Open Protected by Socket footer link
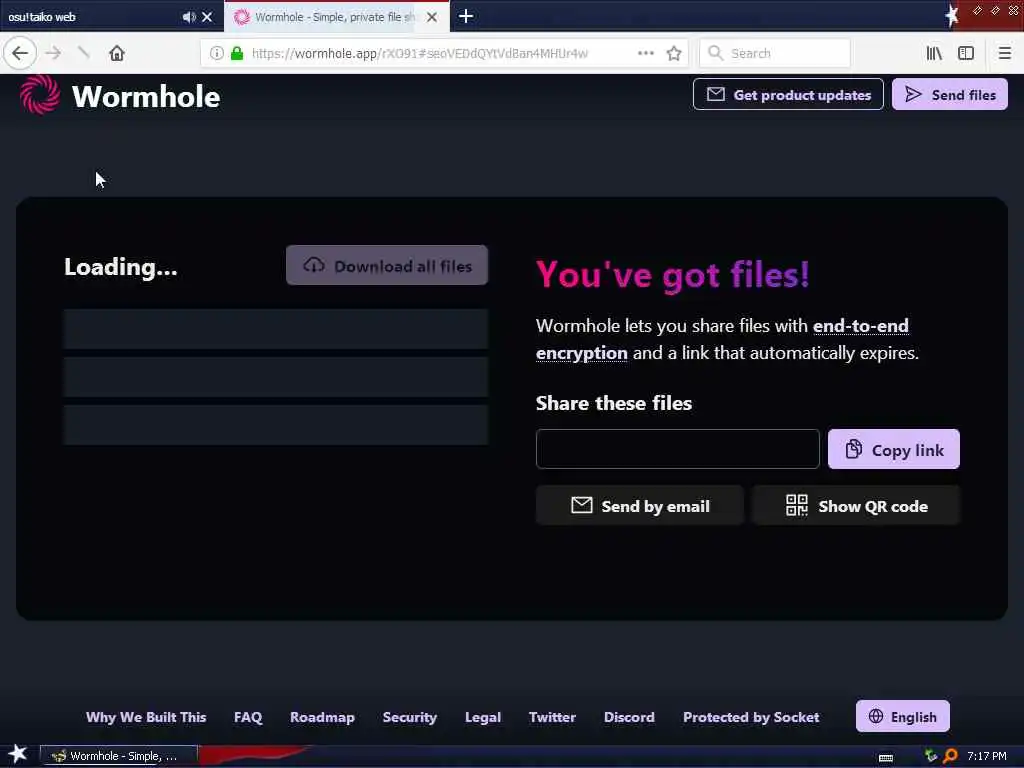This screenshot has width=1024, height=768. pos(751,717)
